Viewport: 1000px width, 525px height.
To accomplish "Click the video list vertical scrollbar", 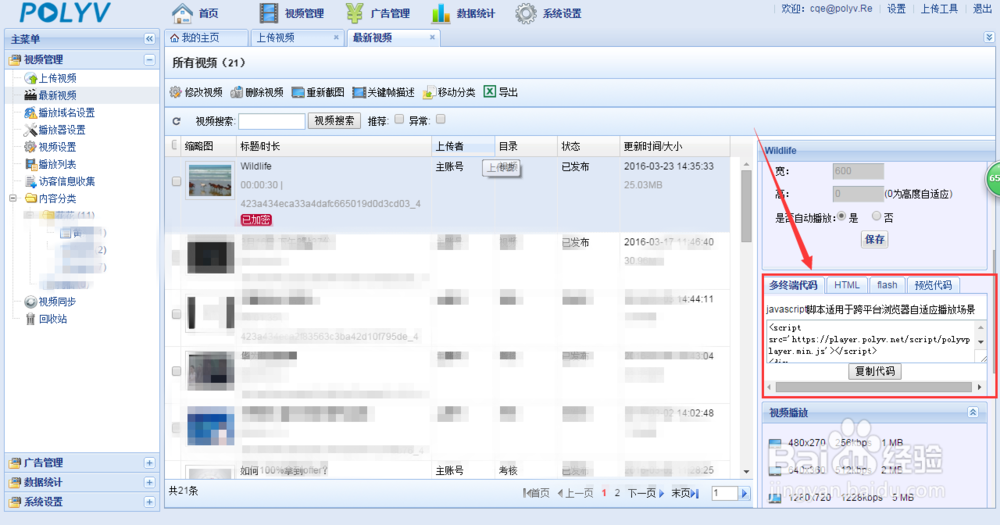I will 746,206.
